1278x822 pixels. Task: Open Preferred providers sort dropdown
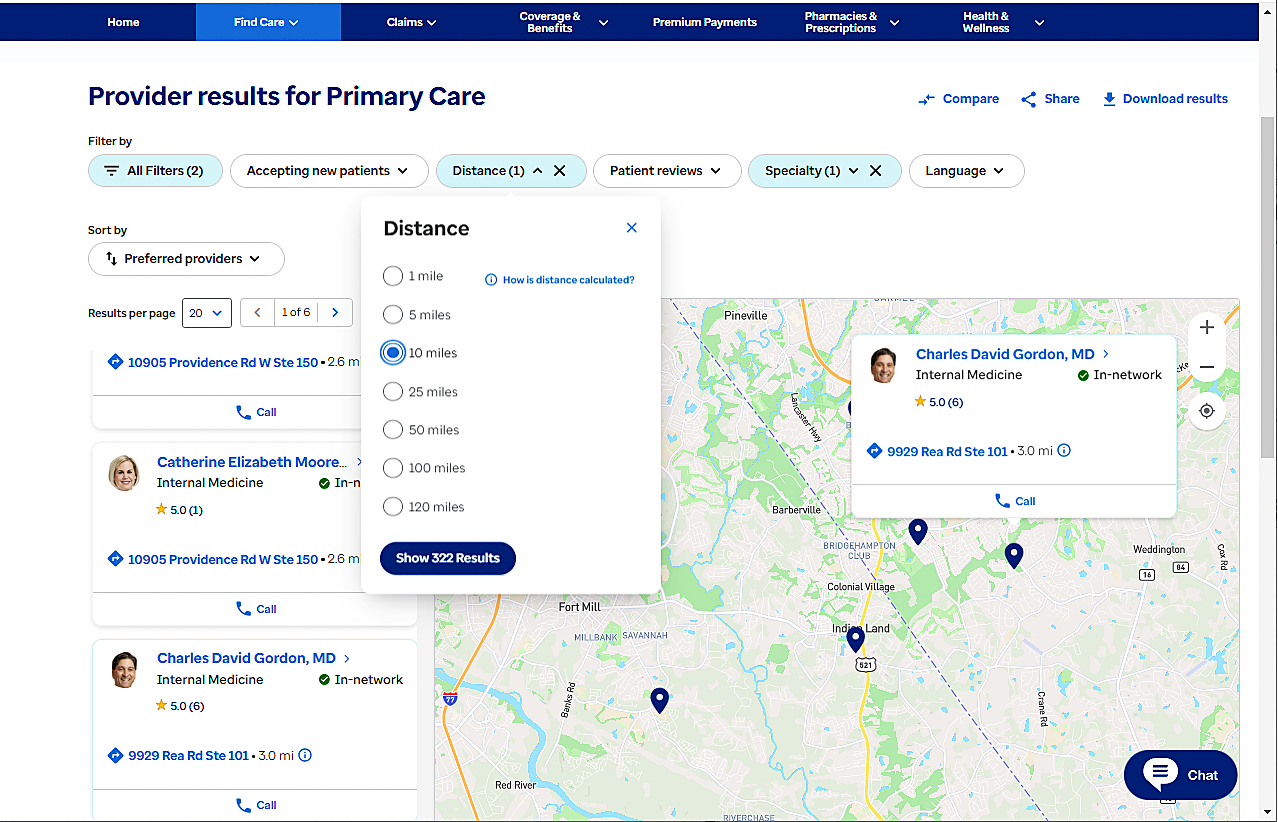pos(186,259)
